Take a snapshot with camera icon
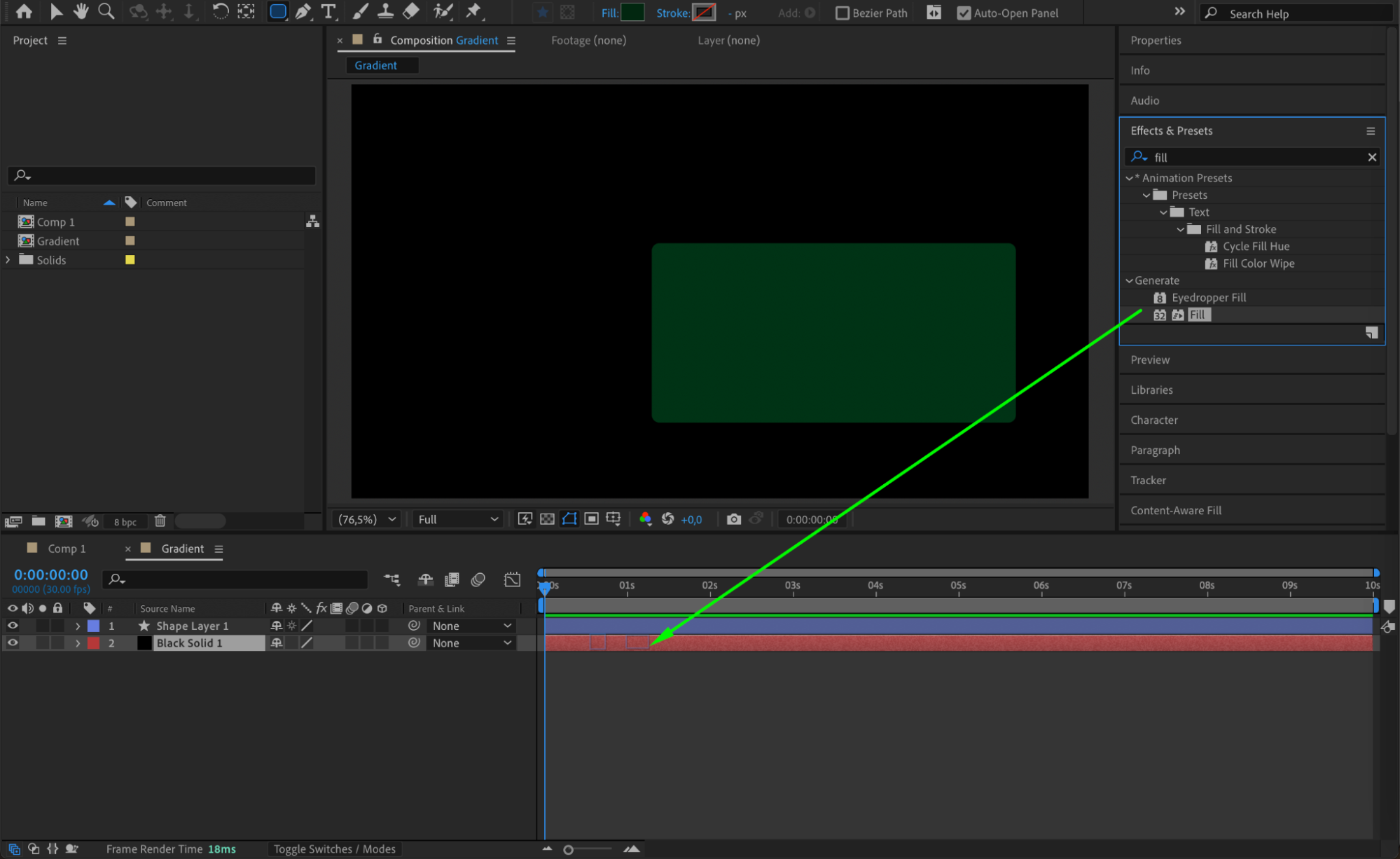This screenshot has width=1400, height=859. pyautogui.click(x=733, y=519)
